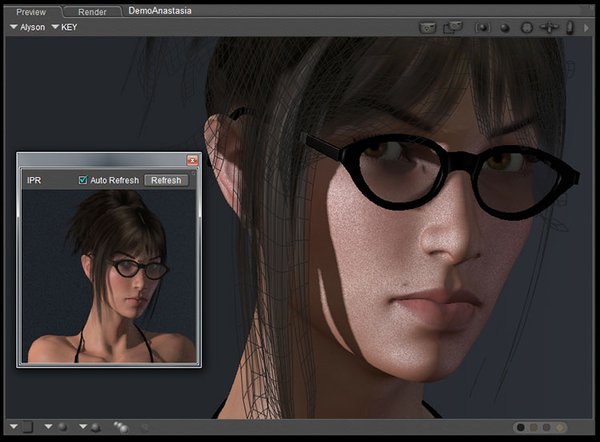
Task: Open the first sphere dropdown arrow at bottom
Action: click(x=48, y=426)
